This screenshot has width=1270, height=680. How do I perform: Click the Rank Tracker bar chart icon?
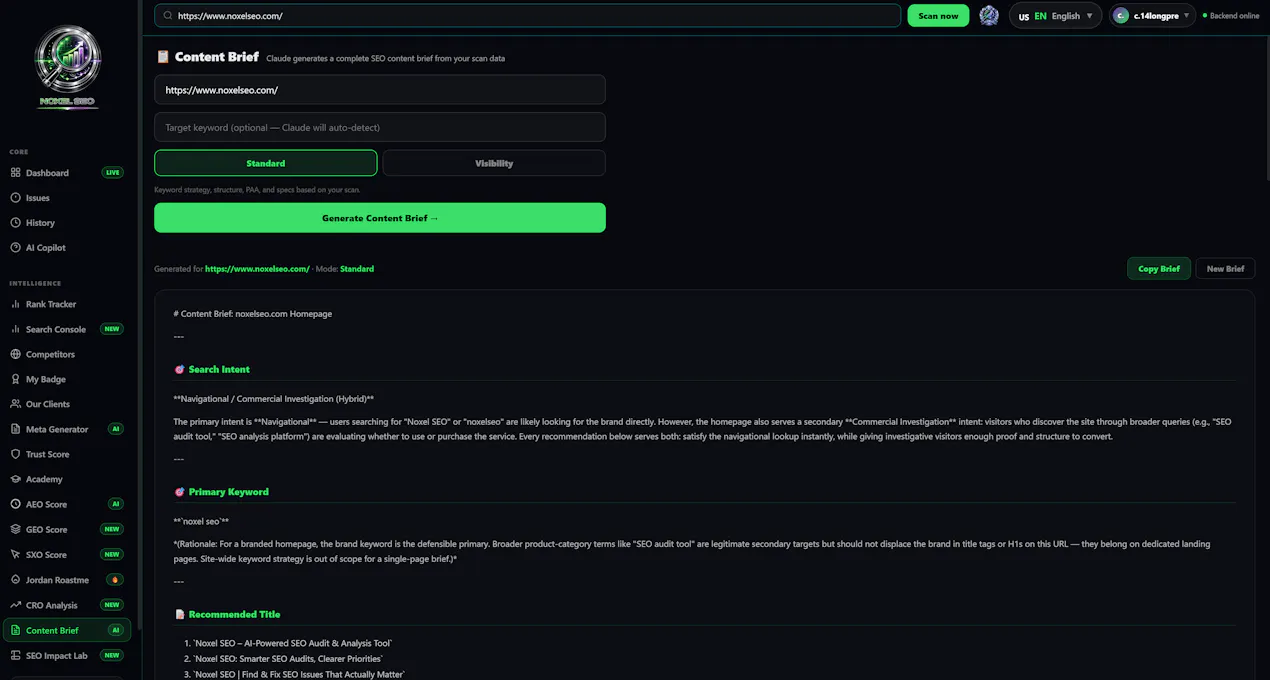point(15,304)
